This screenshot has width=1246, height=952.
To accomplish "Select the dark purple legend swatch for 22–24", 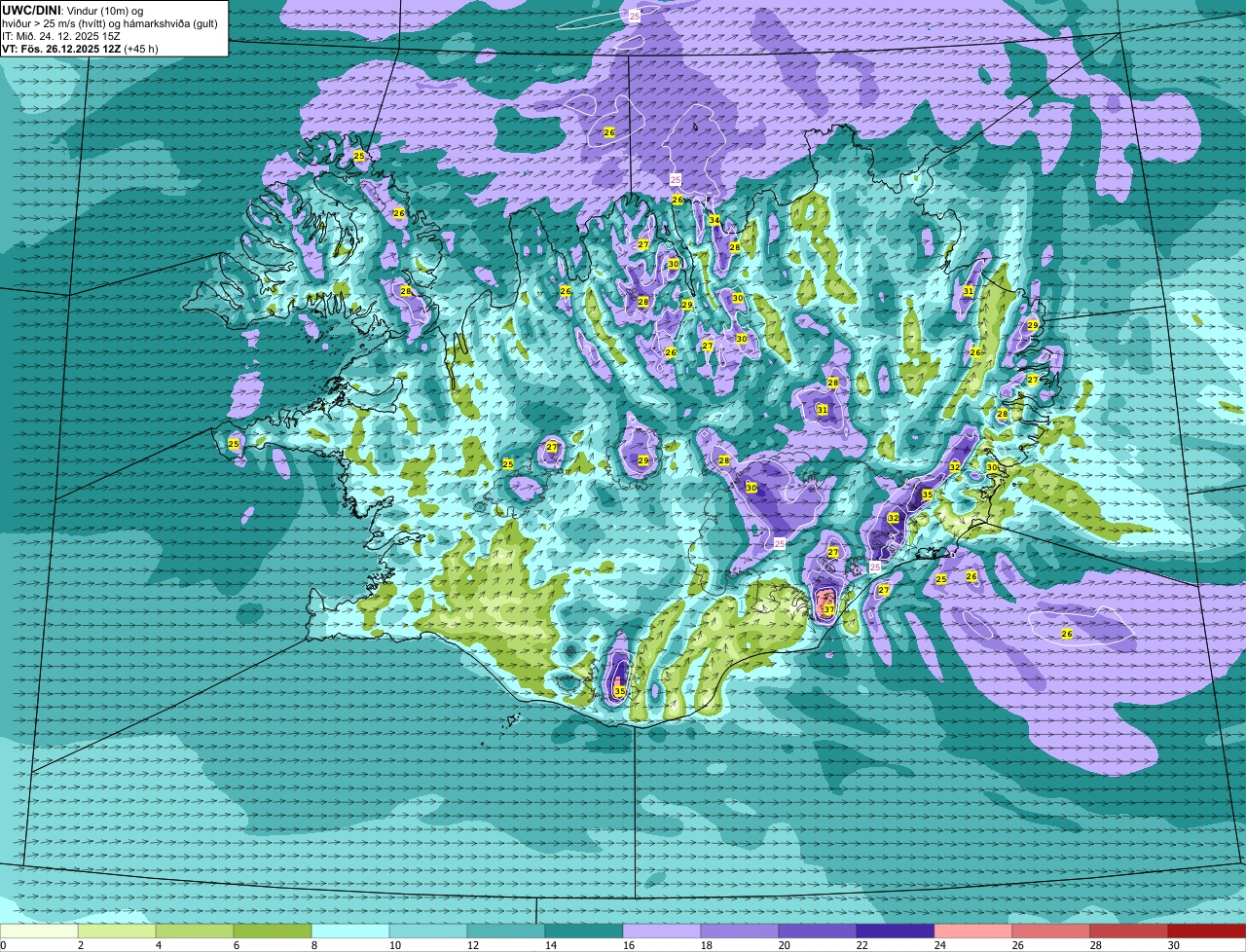I will click(896, 932).
